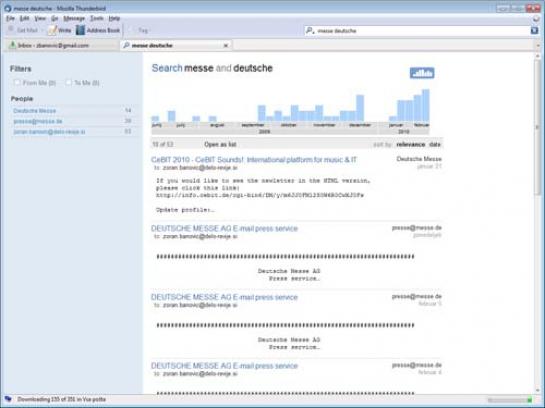Filter by Deutsche Messe in People list

click(x=35, y=111)
